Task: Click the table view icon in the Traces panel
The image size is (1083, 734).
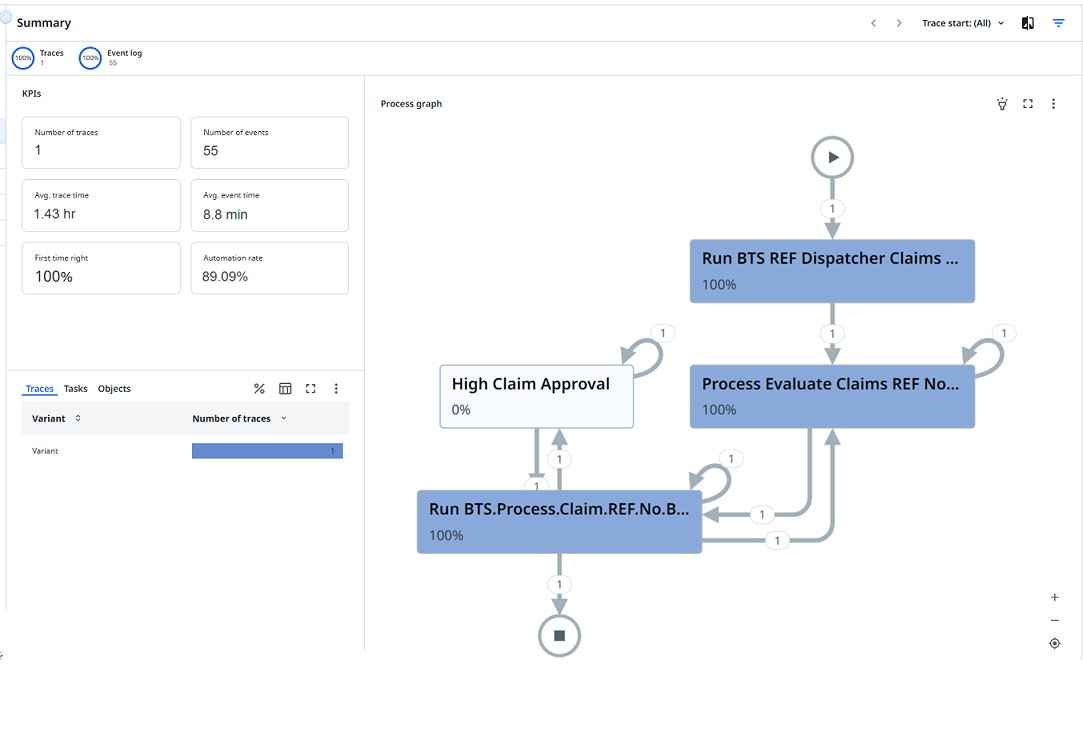Action: (x=285, y=389)
